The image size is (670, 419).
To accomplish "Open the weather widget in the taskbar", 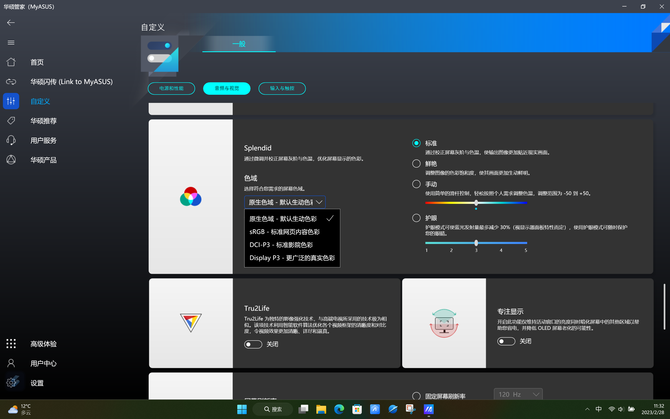I will tap(20, 410).
